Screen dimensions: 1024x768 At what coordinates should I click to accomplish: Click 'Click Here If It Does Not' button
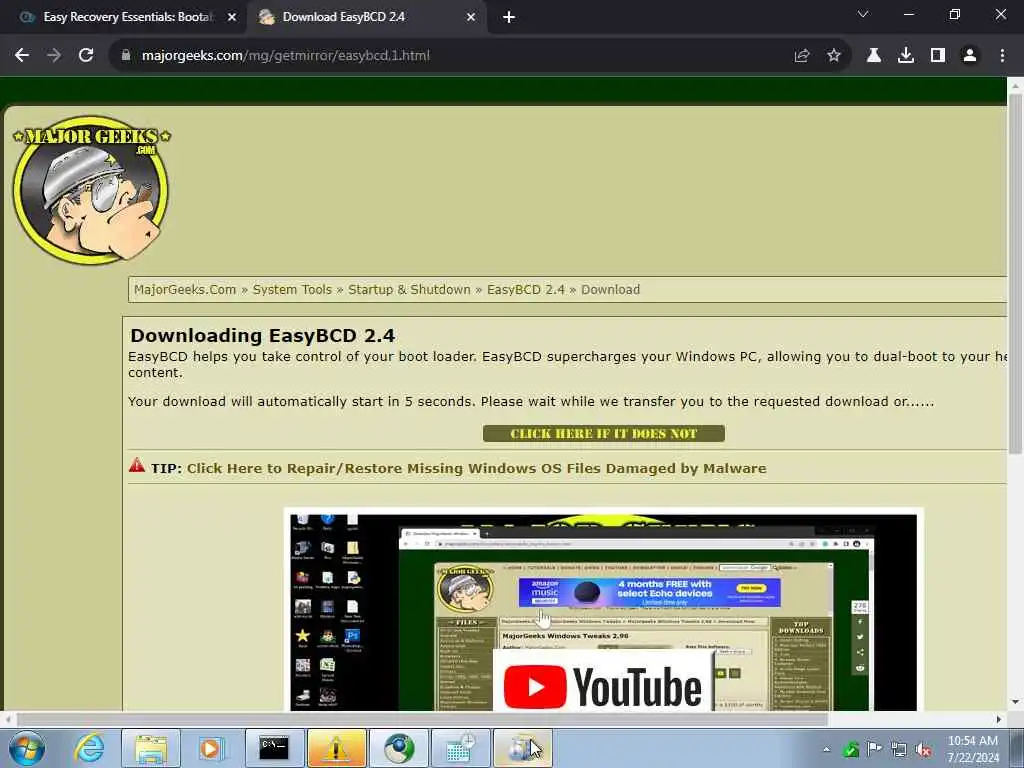[603, 434]
